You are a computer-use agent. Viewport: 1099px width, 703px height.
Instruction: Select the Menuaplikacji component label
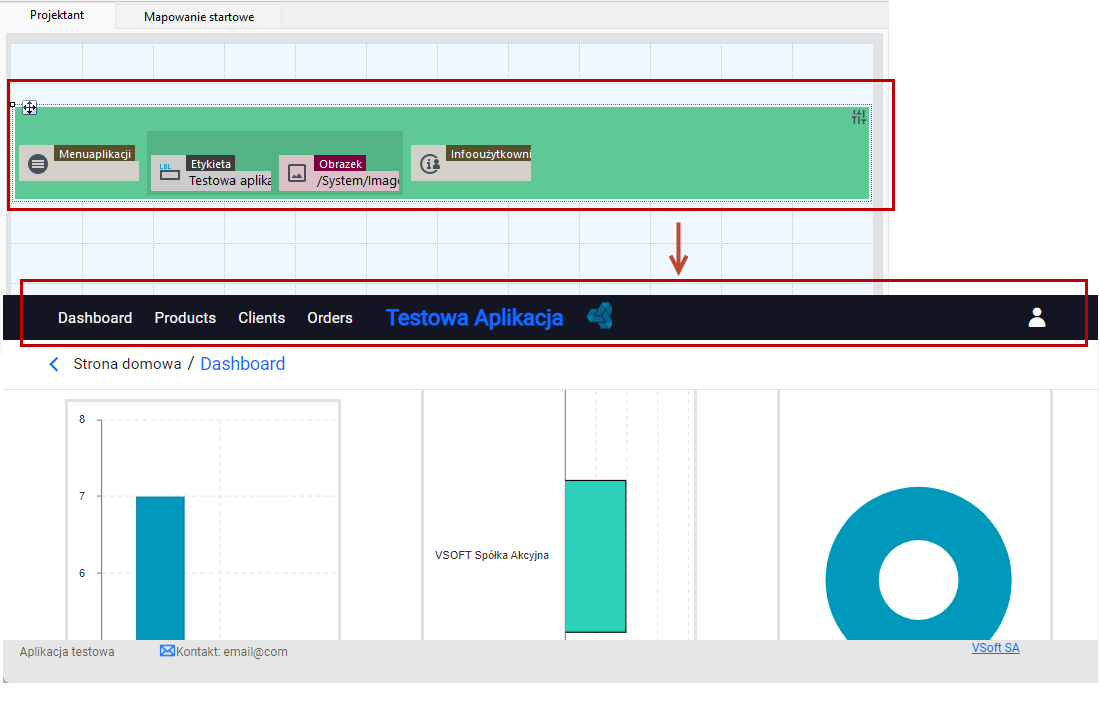pos(95,153)
